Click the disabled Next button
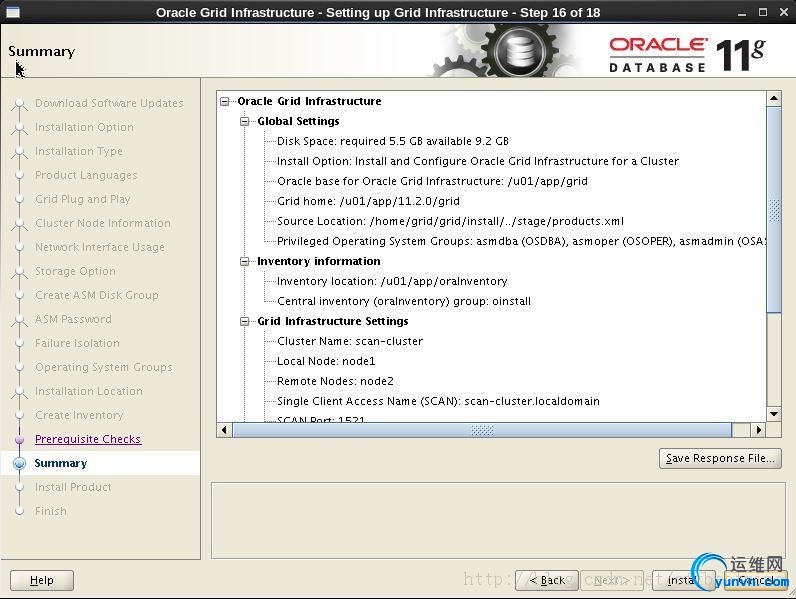 pyautogui.click(x=612, y=580)
